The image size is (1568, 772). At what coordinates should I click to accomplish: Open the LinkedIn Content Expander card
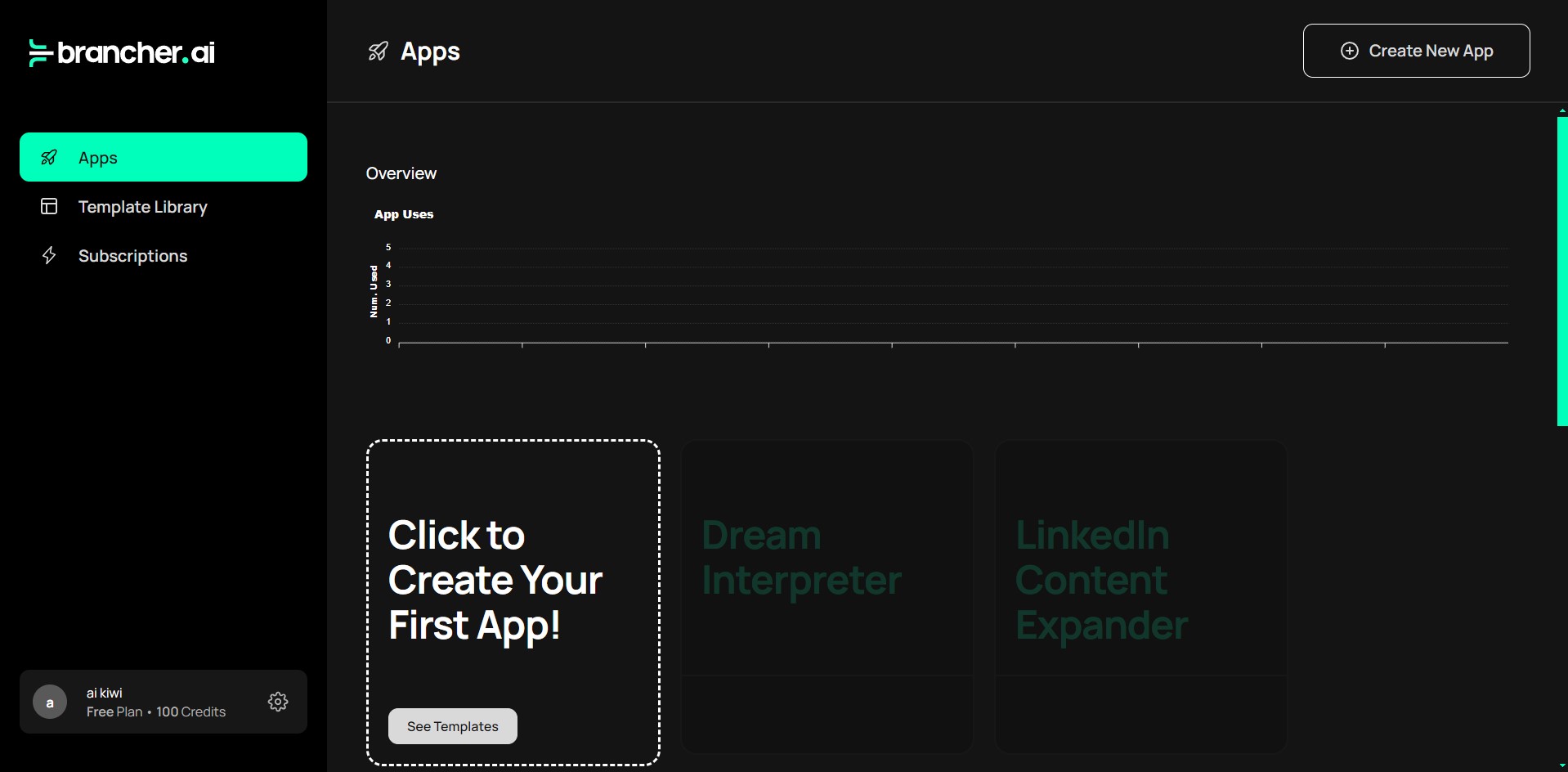[x=1141, y=596]
